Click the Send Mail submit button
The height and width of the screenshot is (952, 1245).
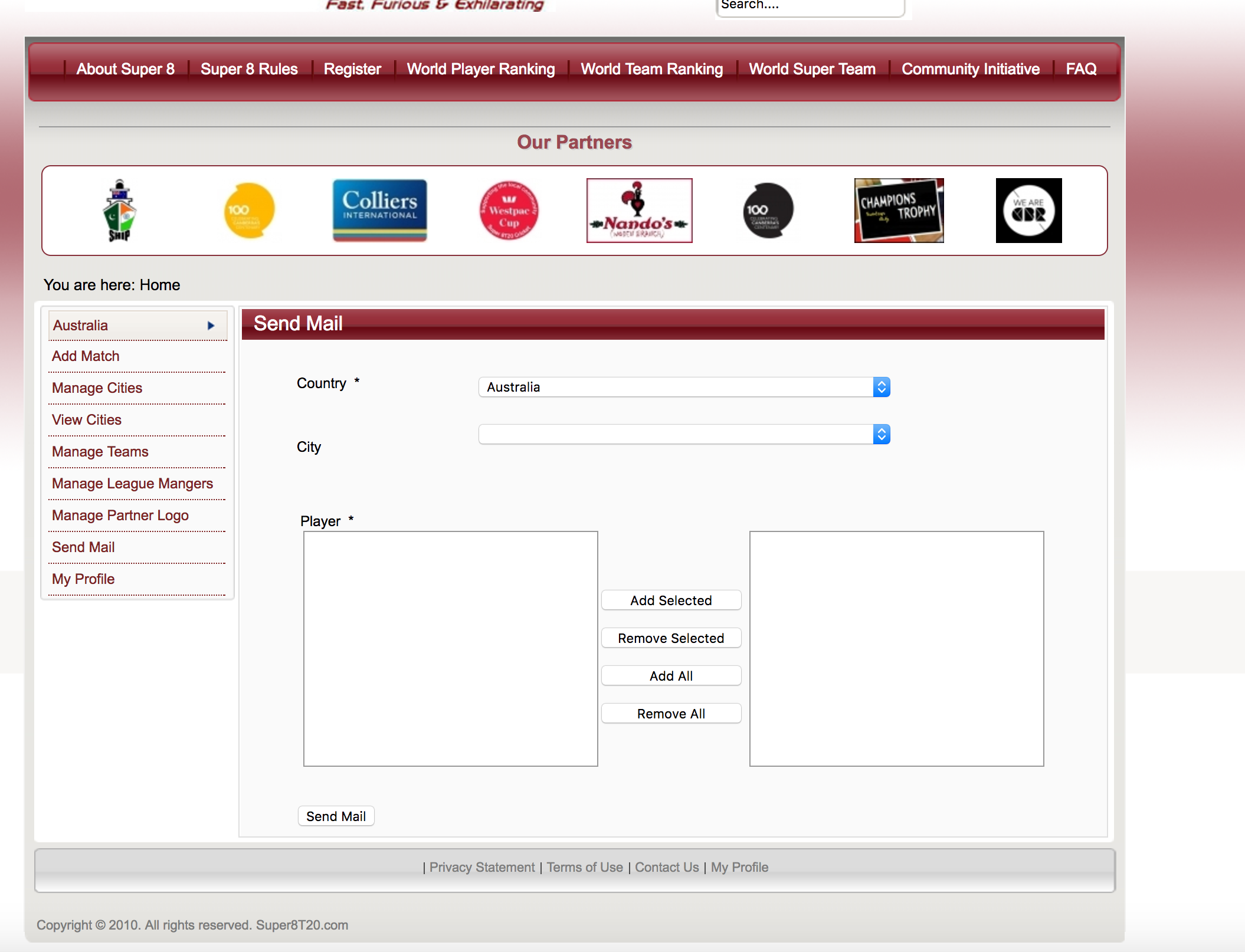[336, 816]
